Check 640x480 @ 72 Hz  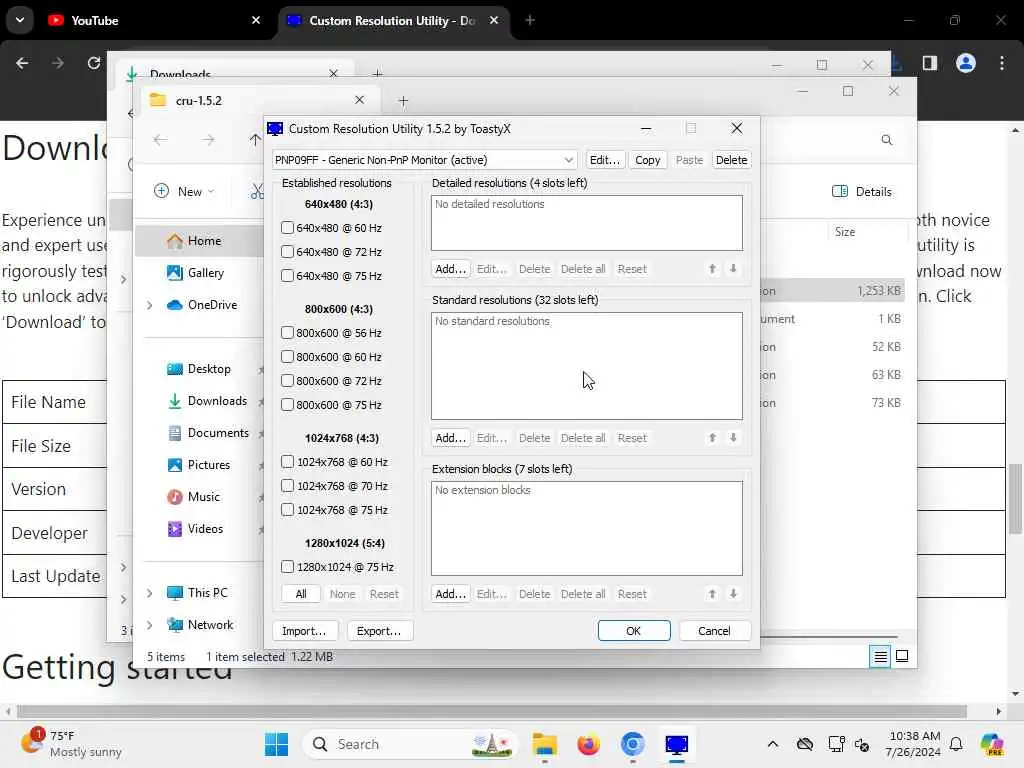coord(287,252)
